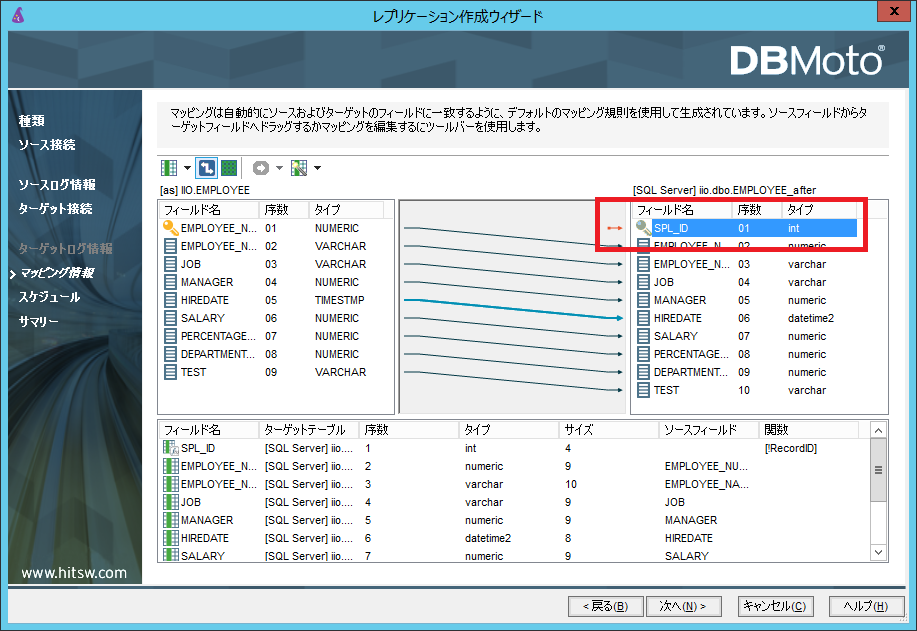Click the field icon of source PERCENTAGE... row
This screenshot has width=917, height=631.
[170, 336]
